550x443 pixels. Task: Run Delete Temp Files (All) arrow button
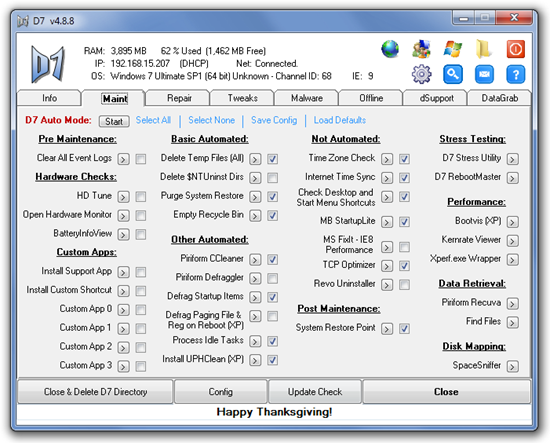click(255, 159)
